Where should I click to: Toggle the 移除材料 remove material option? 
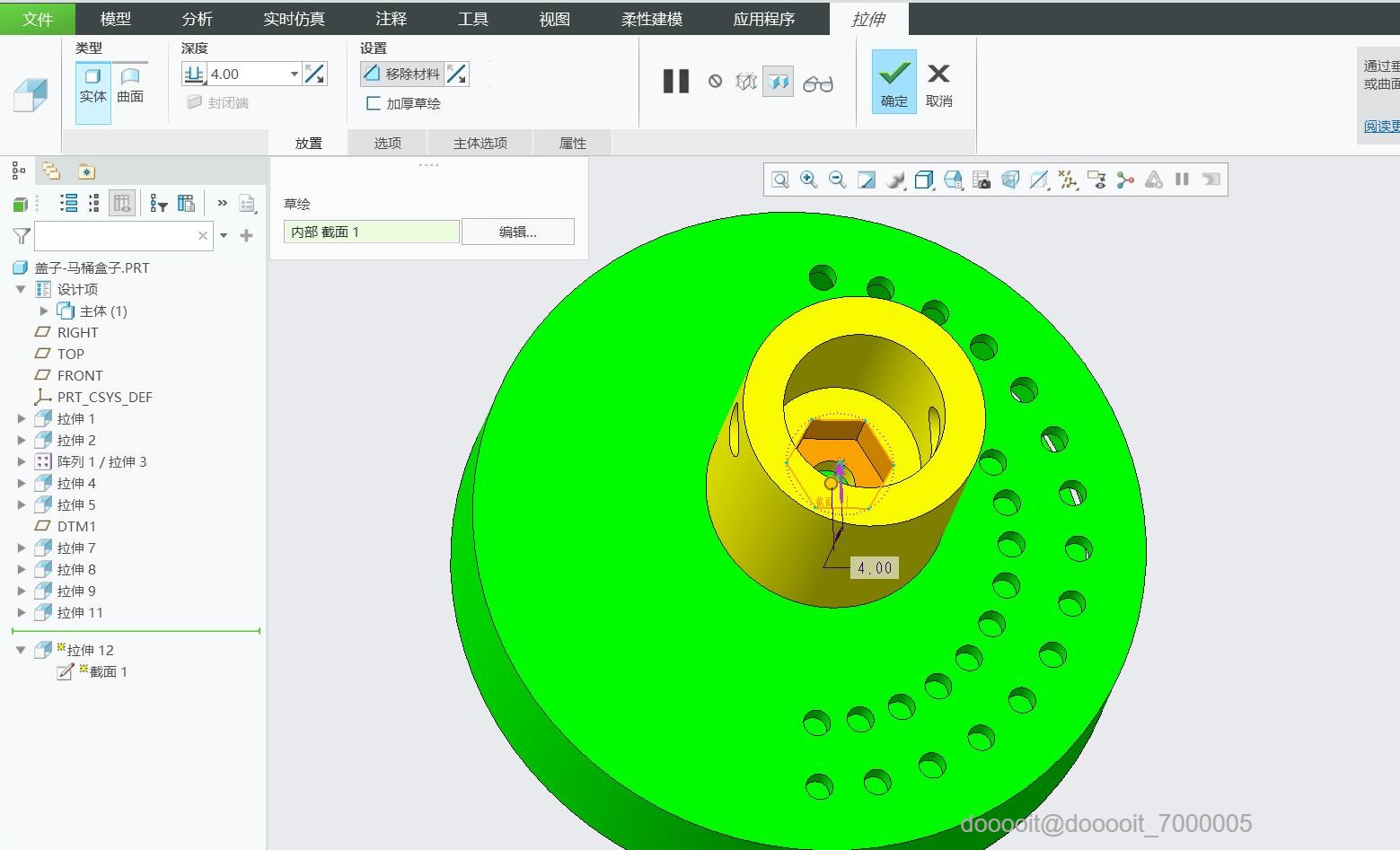click(402, 74)
